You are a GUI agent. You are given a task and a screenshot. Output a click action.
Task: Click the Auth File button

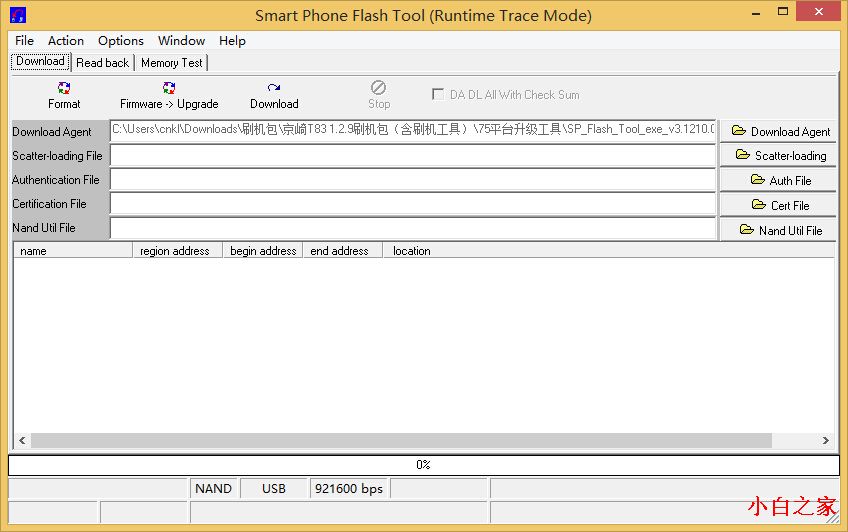pos(778,180)
